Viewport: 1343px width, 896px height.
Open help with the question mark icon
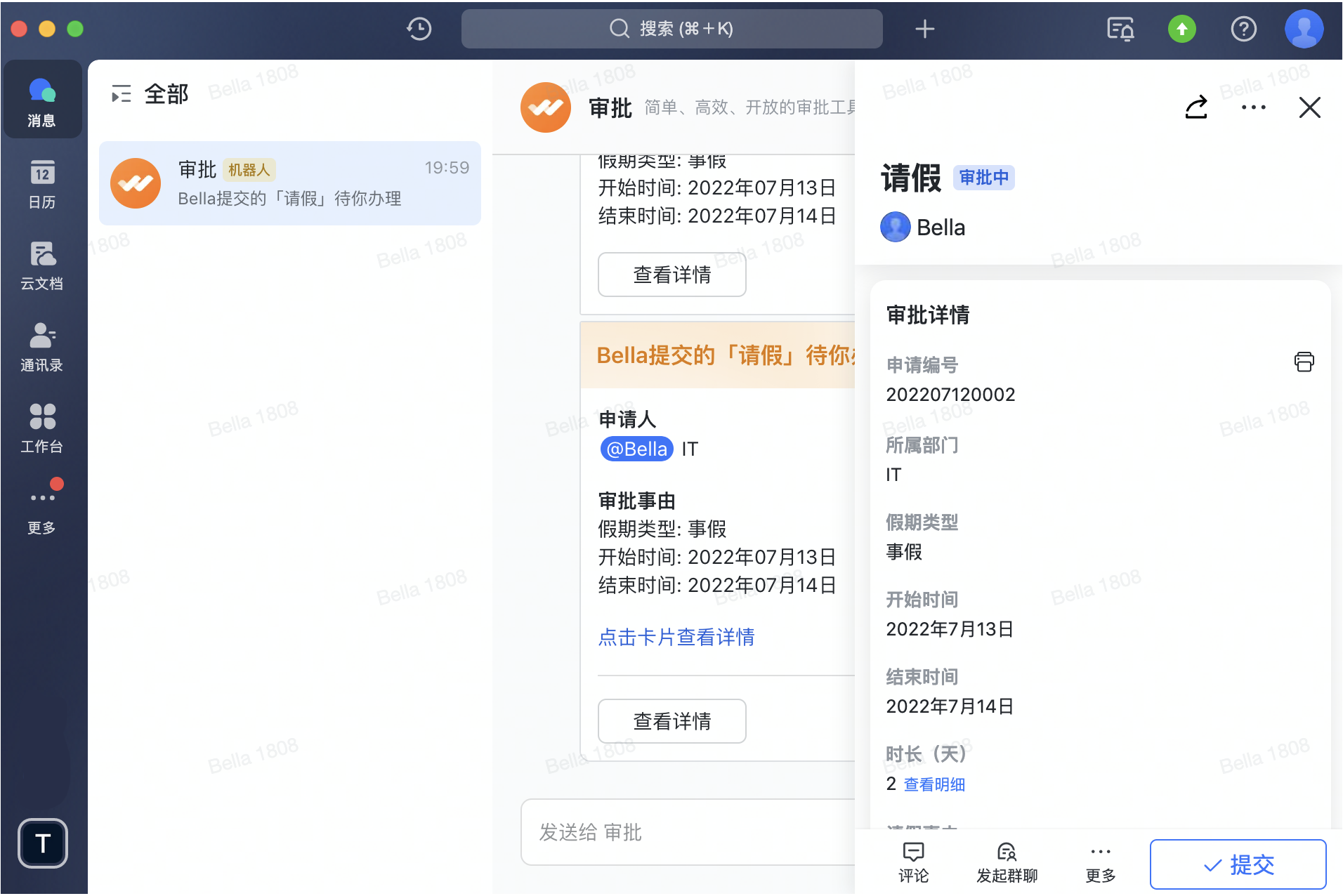click(1243, 29)
